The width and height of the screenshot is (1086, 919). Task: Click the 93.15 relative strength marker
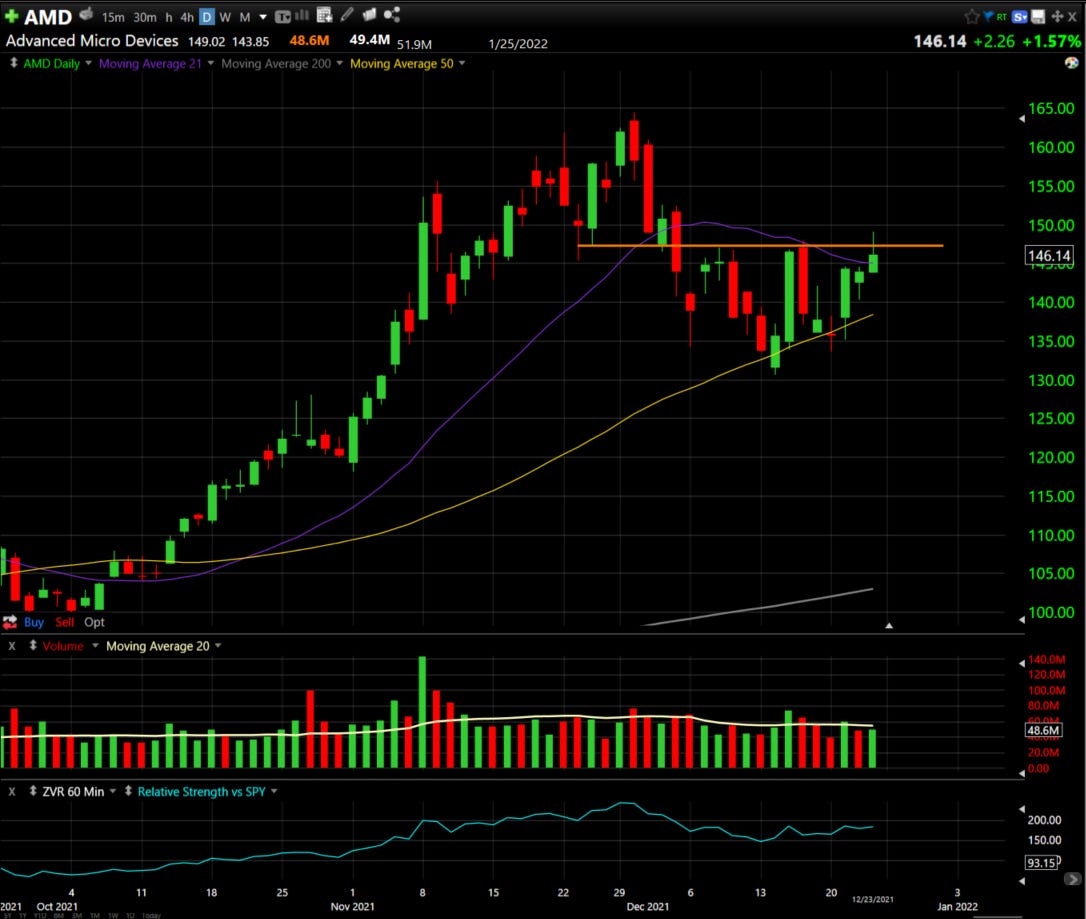pyautogui.click(x=1041, y=862)
